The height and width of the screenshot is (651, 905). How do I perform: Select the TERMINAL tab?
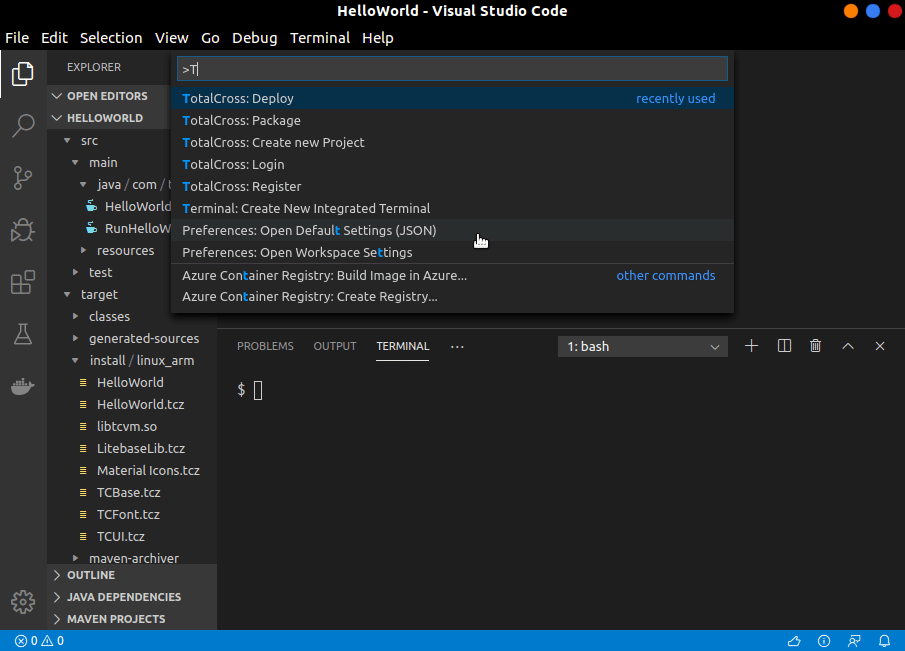pos(403,346)
